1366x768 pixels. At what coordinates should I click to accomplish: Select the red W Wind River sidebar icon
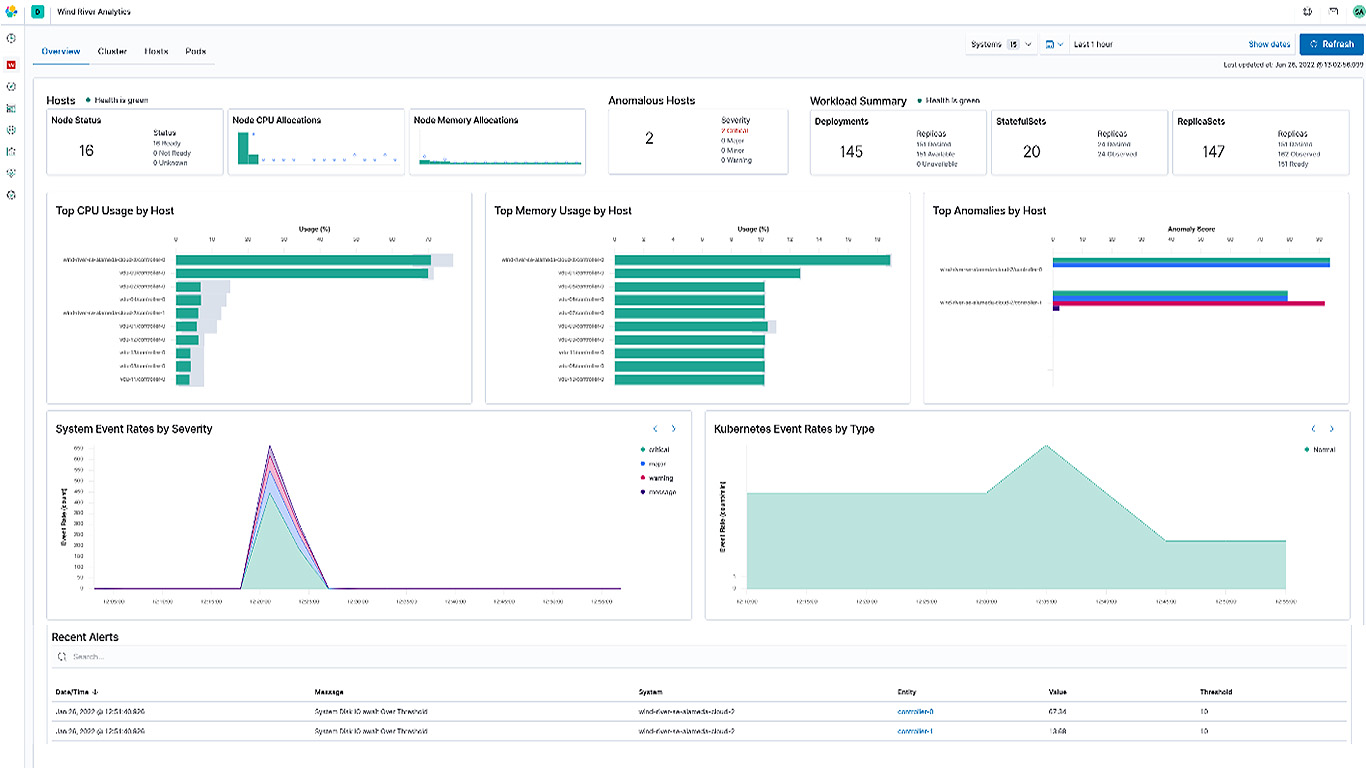coord(11,64)
